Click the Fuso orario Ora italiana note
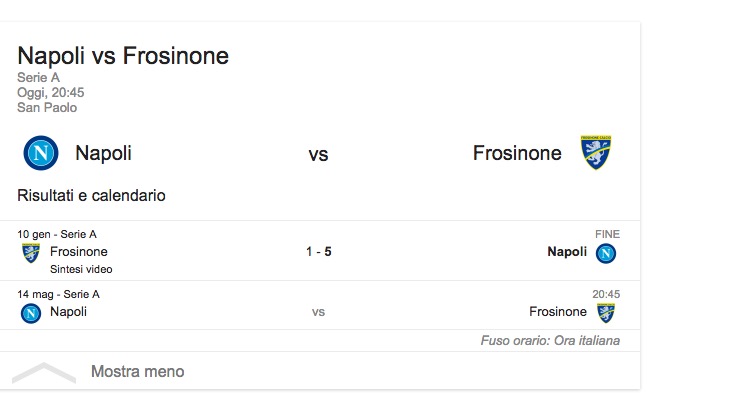 pos(550,340)
